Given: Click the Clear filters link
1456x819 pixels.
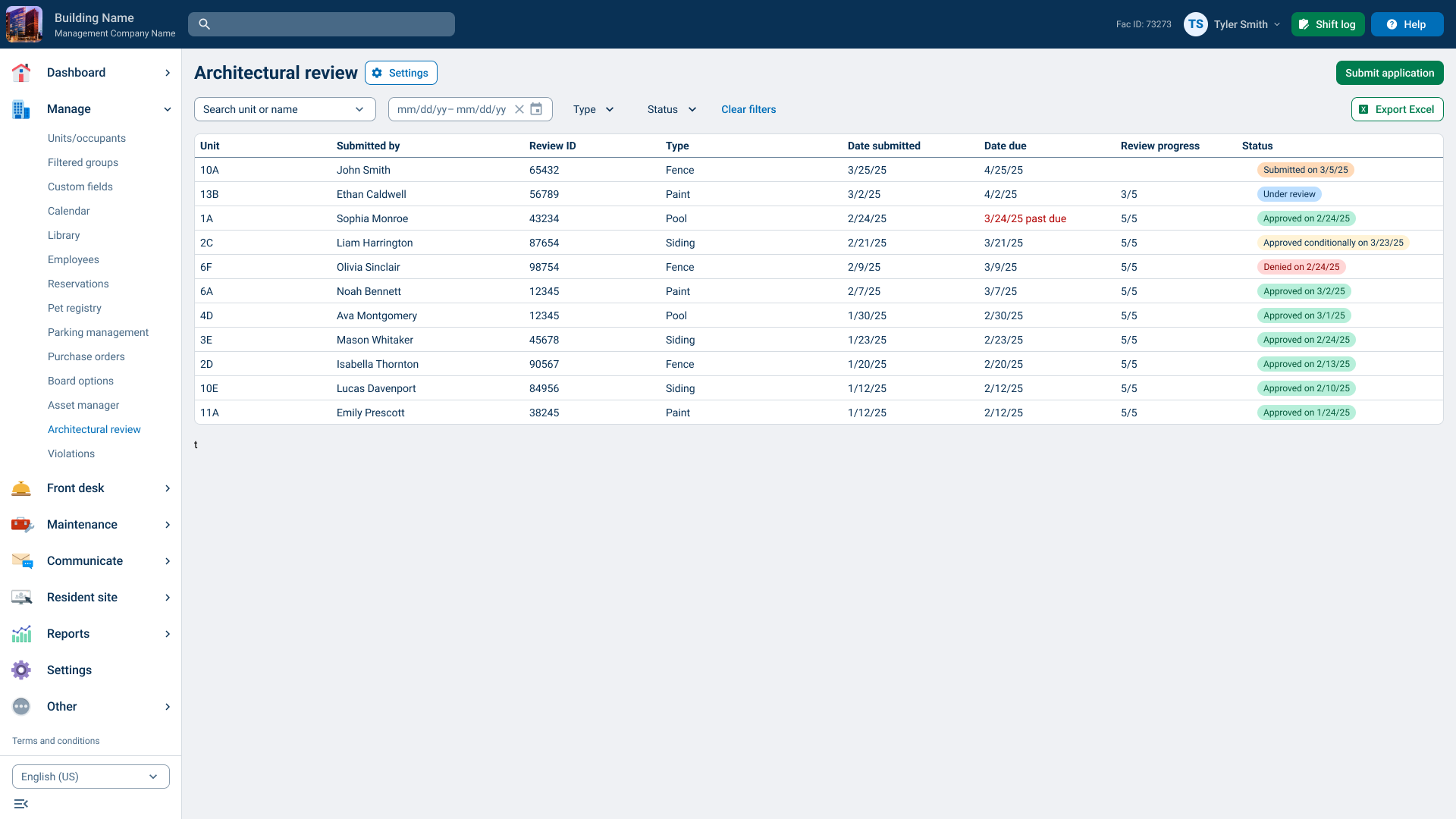Looking at the screenshot, I should tap(748, 109).
